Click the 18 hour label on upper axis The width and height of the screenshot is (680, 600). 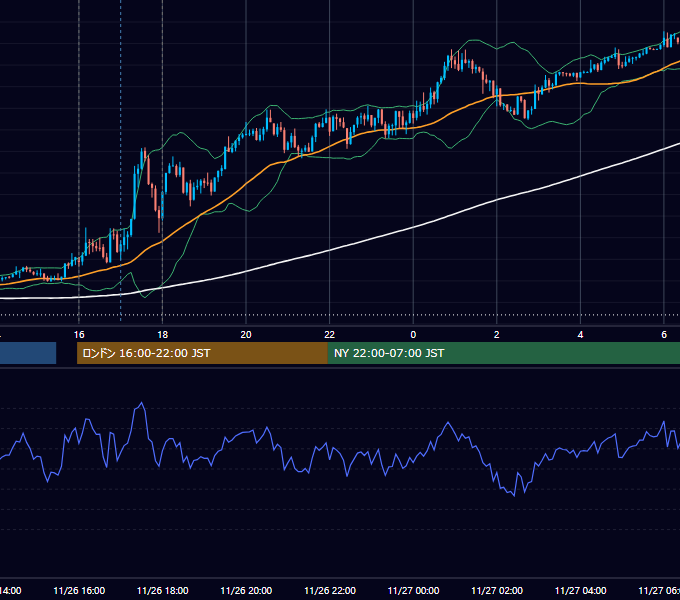point(162,335)
